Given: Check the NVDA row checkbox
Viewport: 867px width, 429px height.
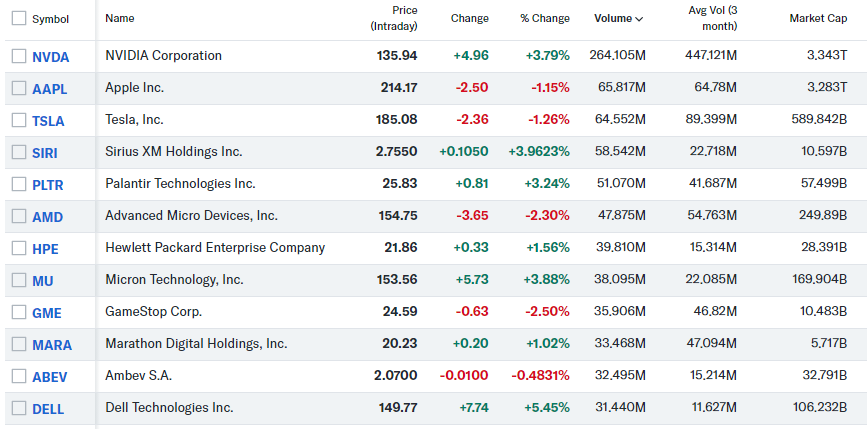Looking at the screenshot, I should coord(18,56).
